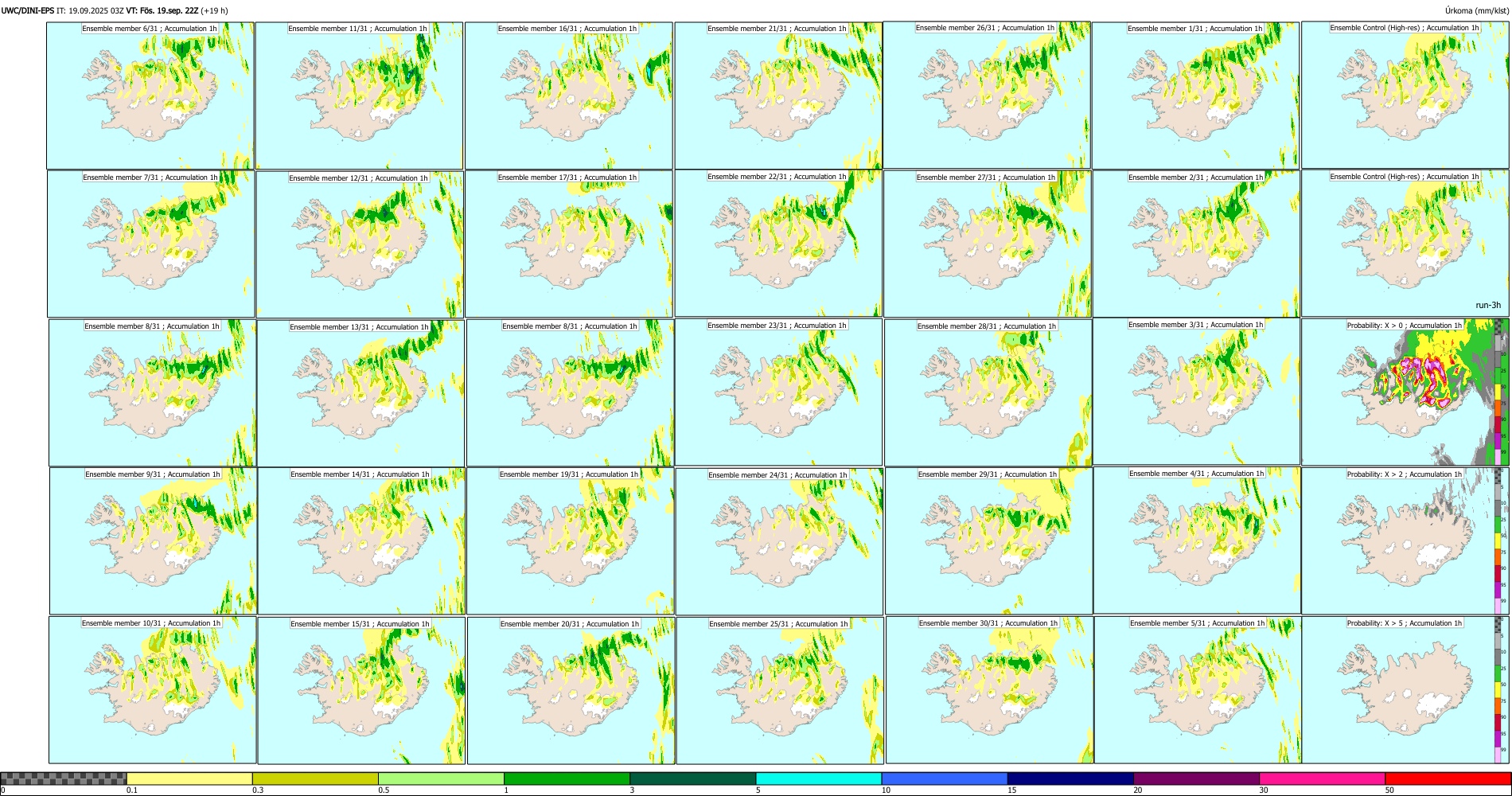Viewport: 1512px width, 796px height.
Task: Open the Ensemble member 16/31 map panel
Action: (568, 96)
